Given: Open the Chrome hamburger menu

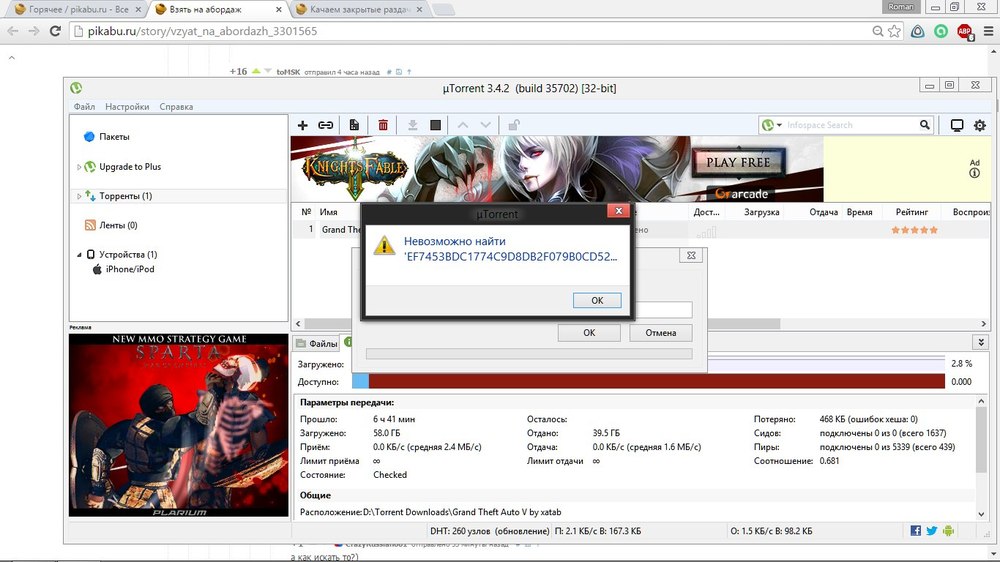Looking at the screenshot, I should point(988,31).
